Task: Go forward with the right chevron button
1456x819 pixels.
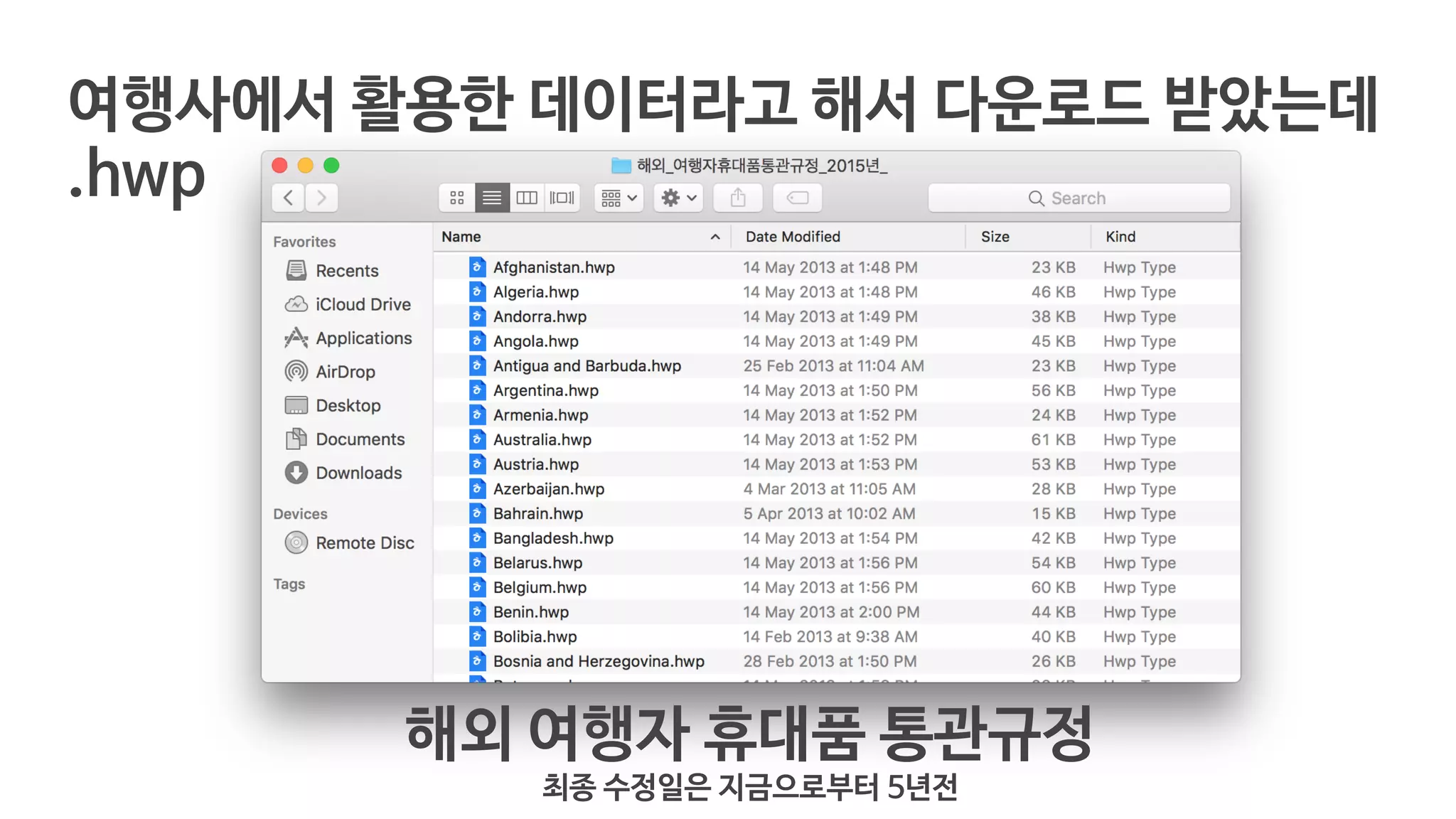Action: [x=321, y=198]
